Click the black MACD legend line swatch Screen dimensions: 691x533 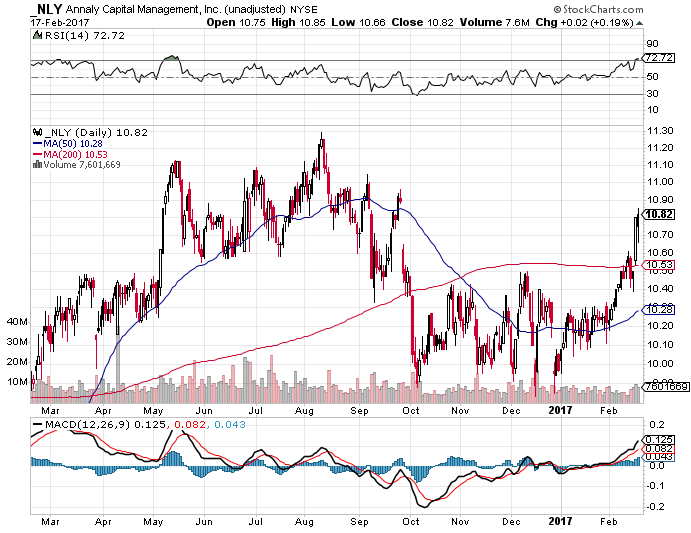pos(37,424)
